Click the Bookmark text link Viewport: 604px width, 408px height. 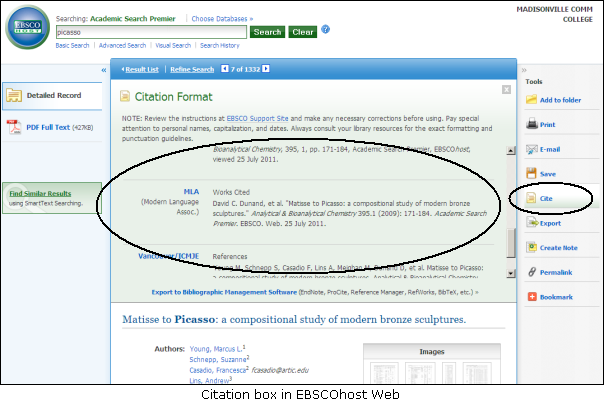click(556, 297)
